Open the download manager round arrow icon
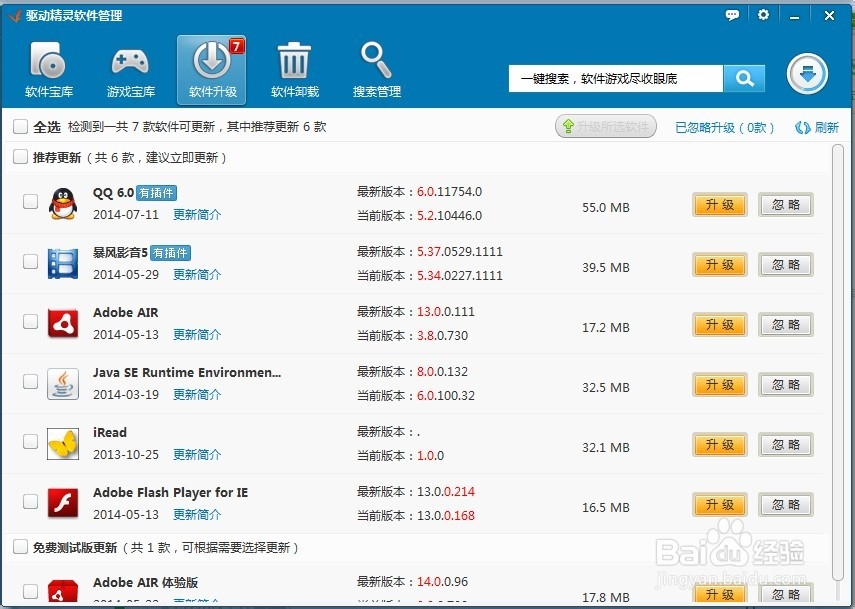Viewport: 855px width, 609px height. (808, 74)
